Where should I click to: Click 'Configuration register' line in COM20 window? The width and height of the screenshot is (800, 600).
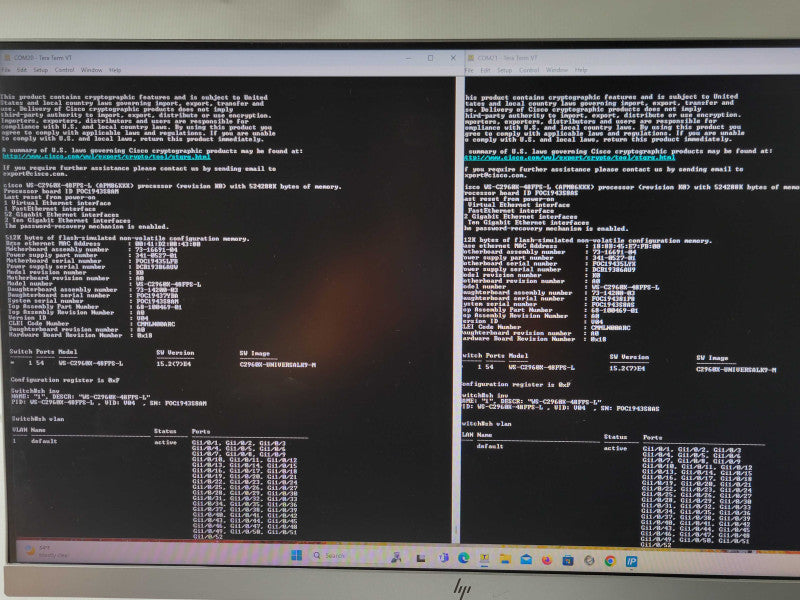pyautogui.click(x=65, y=380)
